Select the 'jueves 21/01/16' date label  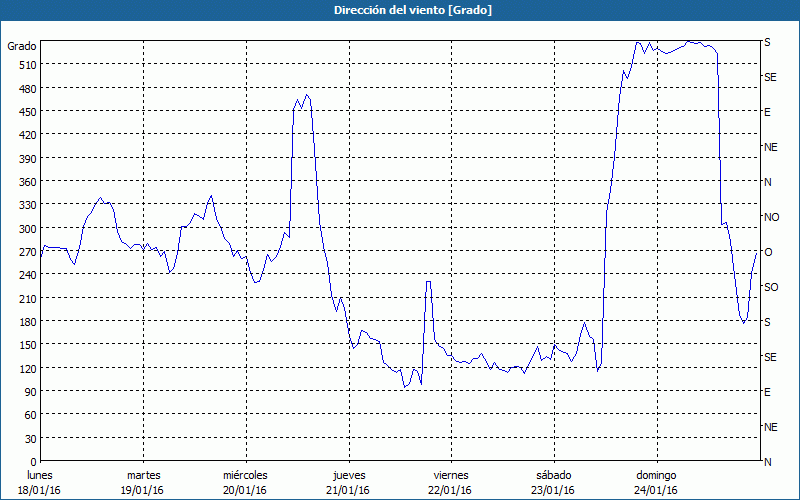pyautogui.click(x=348, y=482)
